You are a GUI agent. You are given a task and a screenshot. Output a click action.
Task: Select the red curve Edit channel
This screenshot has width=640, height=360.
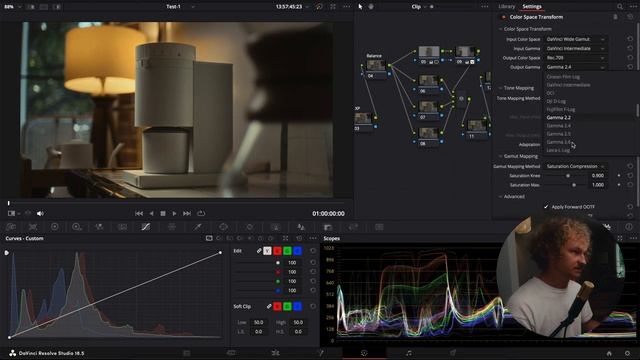point(278,251)
